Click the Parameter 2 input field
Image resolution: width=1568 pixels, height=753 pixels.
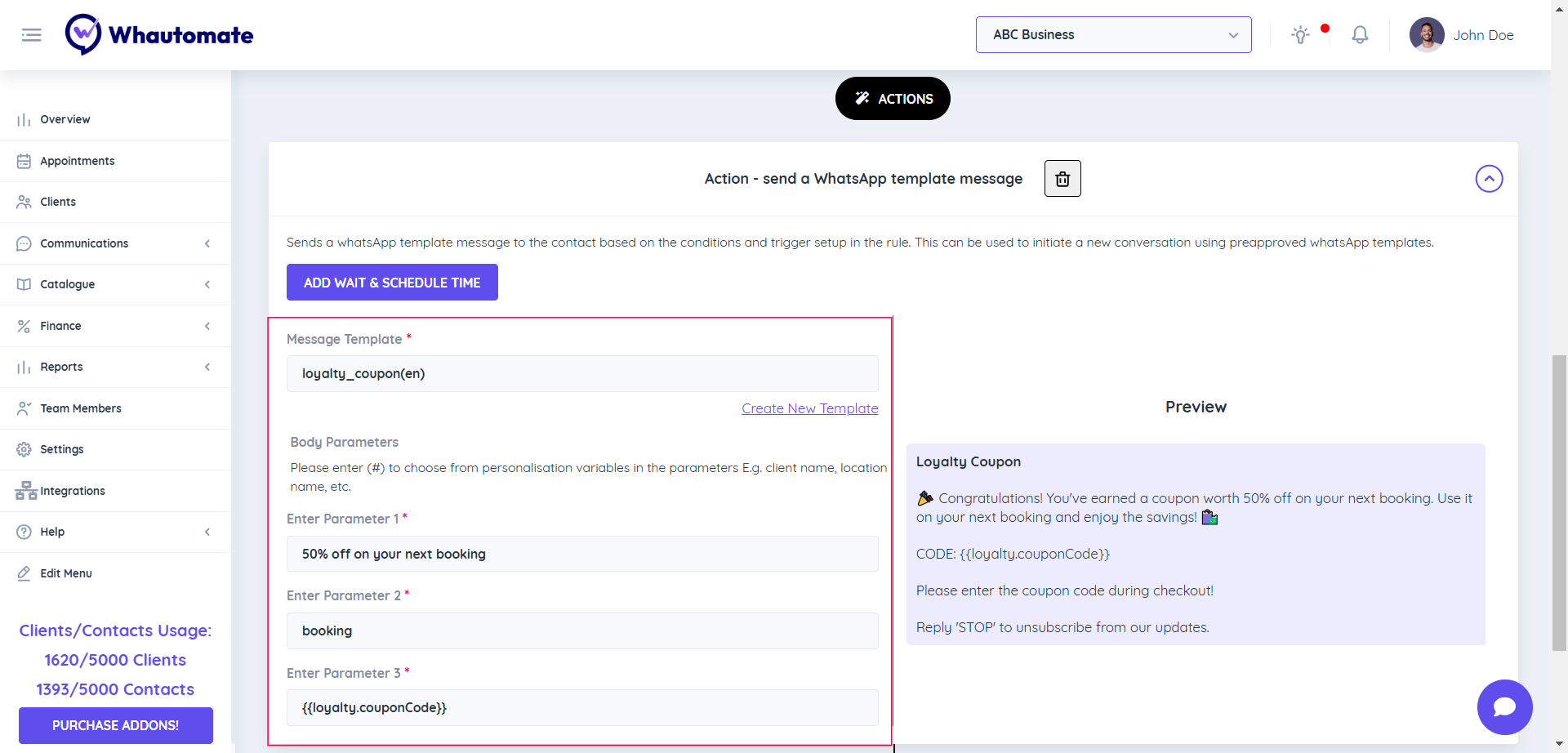(x=582, y=631)
